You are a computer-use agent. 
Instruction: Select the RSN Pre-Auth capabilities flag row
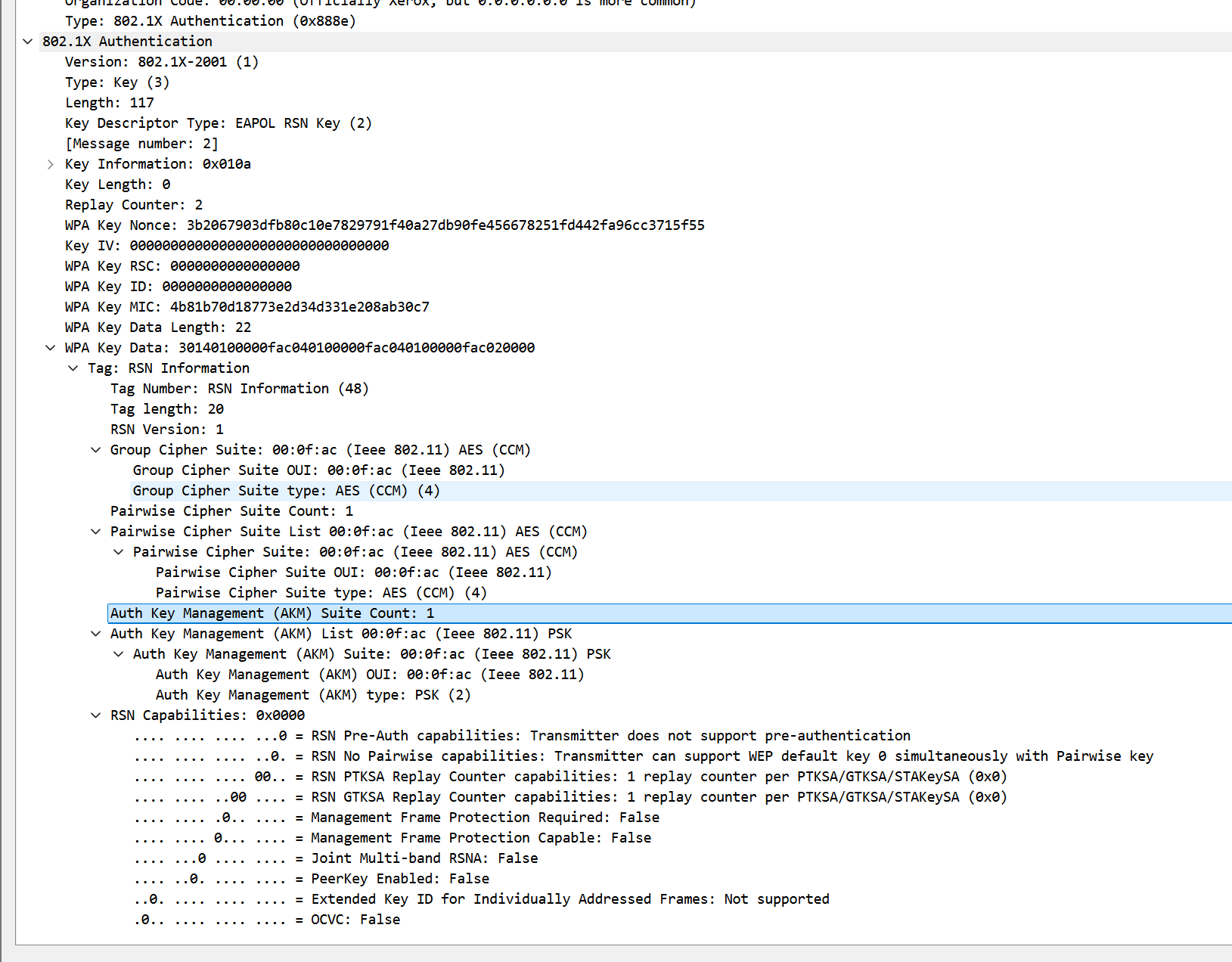pos(523,736)
